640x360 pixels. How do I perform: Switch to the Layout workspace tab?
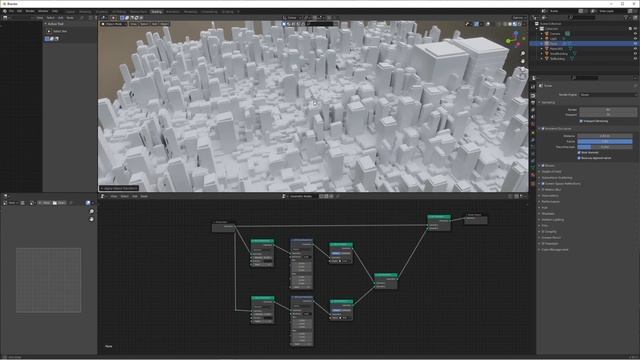point(70,12)
